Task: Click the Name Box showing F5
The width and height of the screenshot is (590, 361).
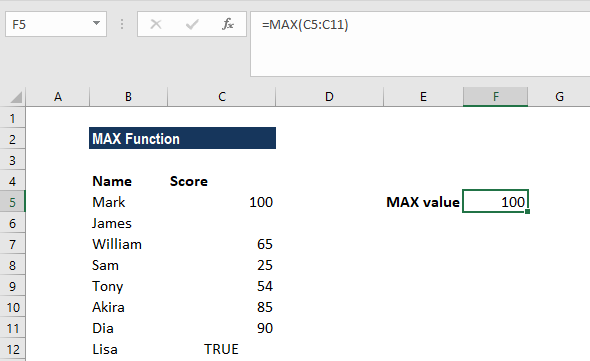Action: pos(56,24)
